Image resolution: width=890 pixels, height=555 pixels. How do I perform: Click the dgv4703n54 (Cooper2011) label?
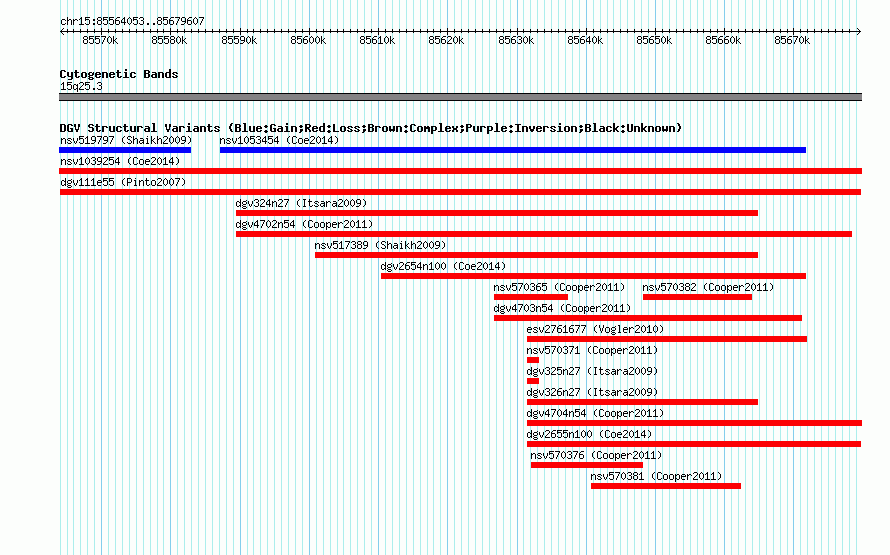[562, 308]
